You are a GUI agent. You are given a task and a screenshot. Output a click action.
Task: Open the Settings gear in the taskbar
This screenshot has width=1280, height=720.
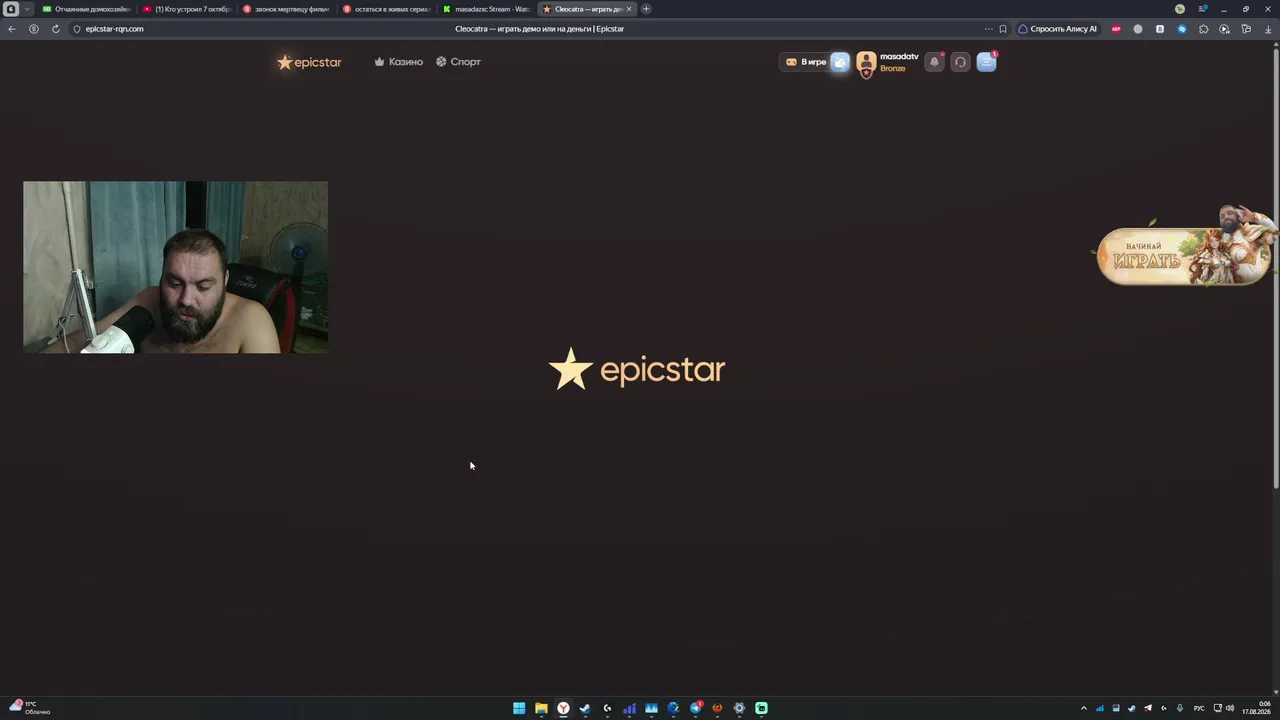[x=739, y=708]
